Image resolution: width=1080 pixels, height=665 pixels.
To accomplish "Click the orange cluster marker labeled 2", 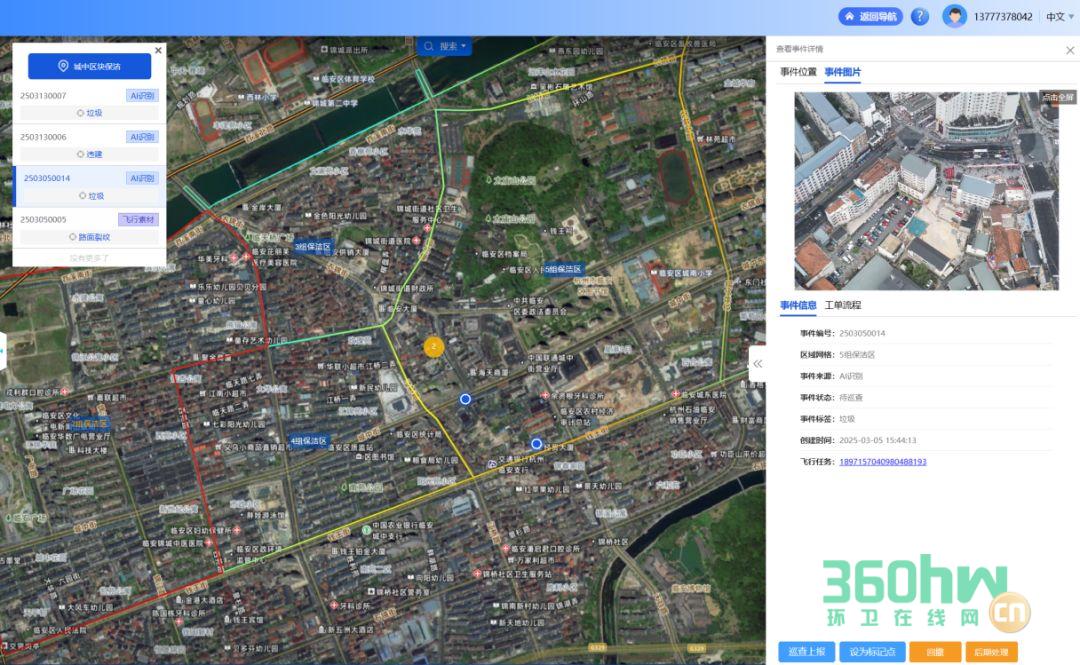I will [433, 347].
